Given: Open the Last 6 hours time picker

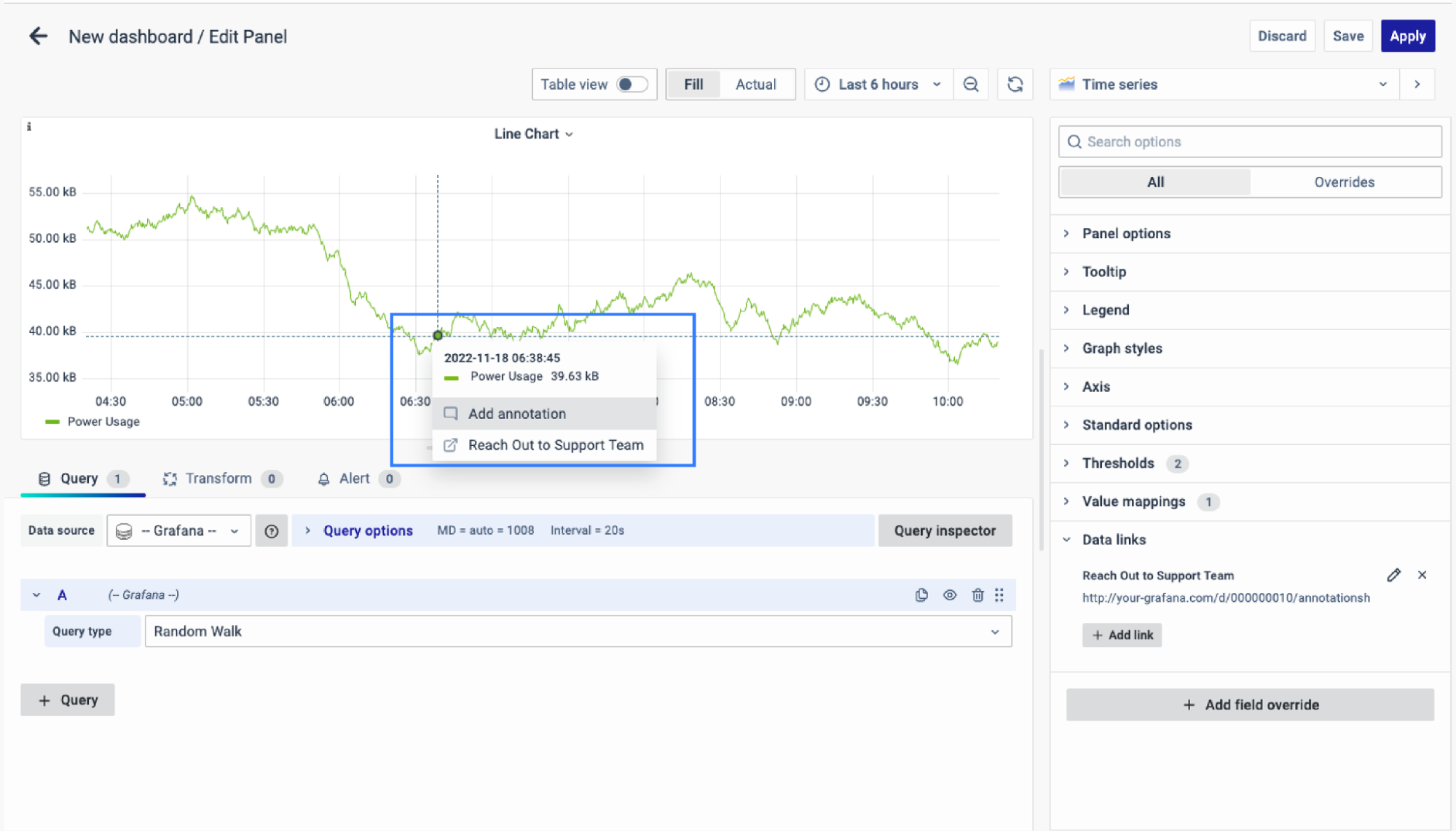Looking at the screenshot, I should tap(878, 85).
